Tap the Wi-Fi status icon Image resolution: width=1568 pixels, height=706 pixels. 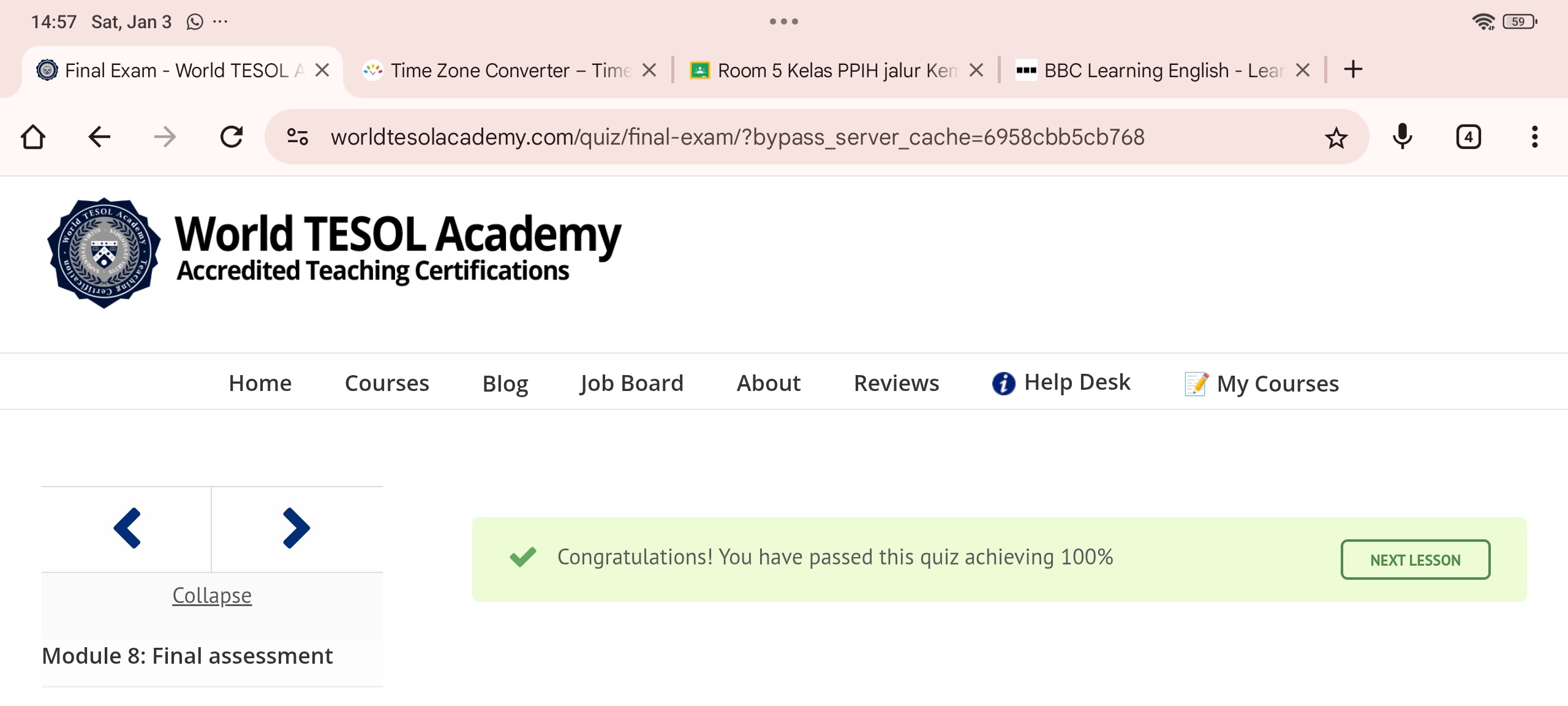pos(1483,22)
